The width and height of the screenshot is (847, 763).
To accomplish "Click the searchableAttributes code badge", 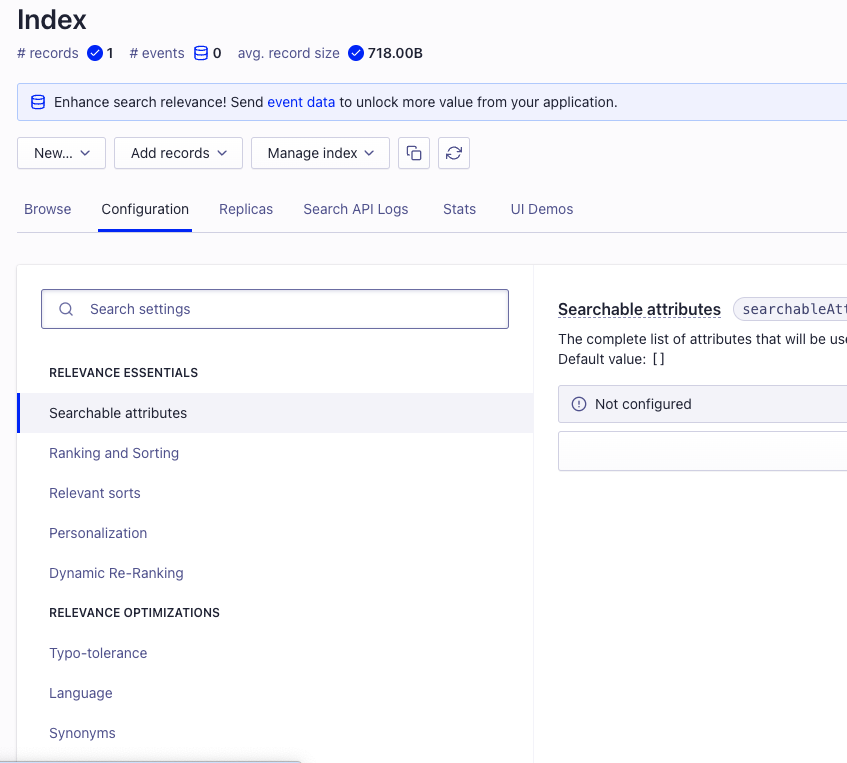I will coord(790,309).
